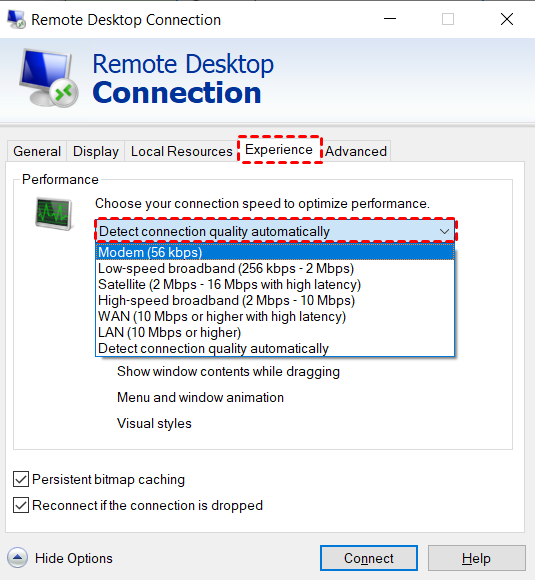The height and width of the screenshot is (580, 535).
Task: Click the Remote Desktop title bar icon
Action: (16, 19)
